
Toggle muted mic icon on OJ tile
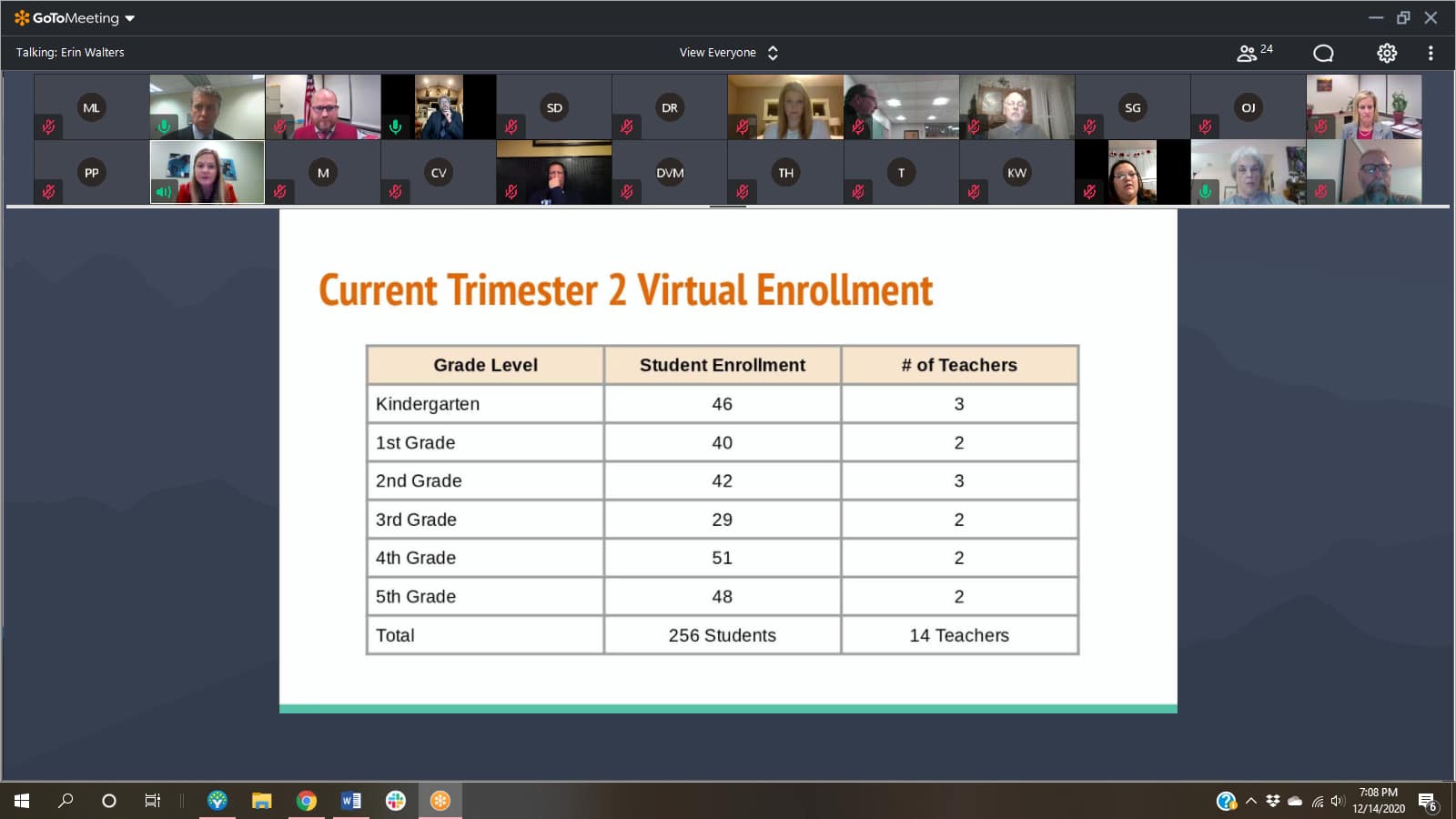coord(1205,126)
